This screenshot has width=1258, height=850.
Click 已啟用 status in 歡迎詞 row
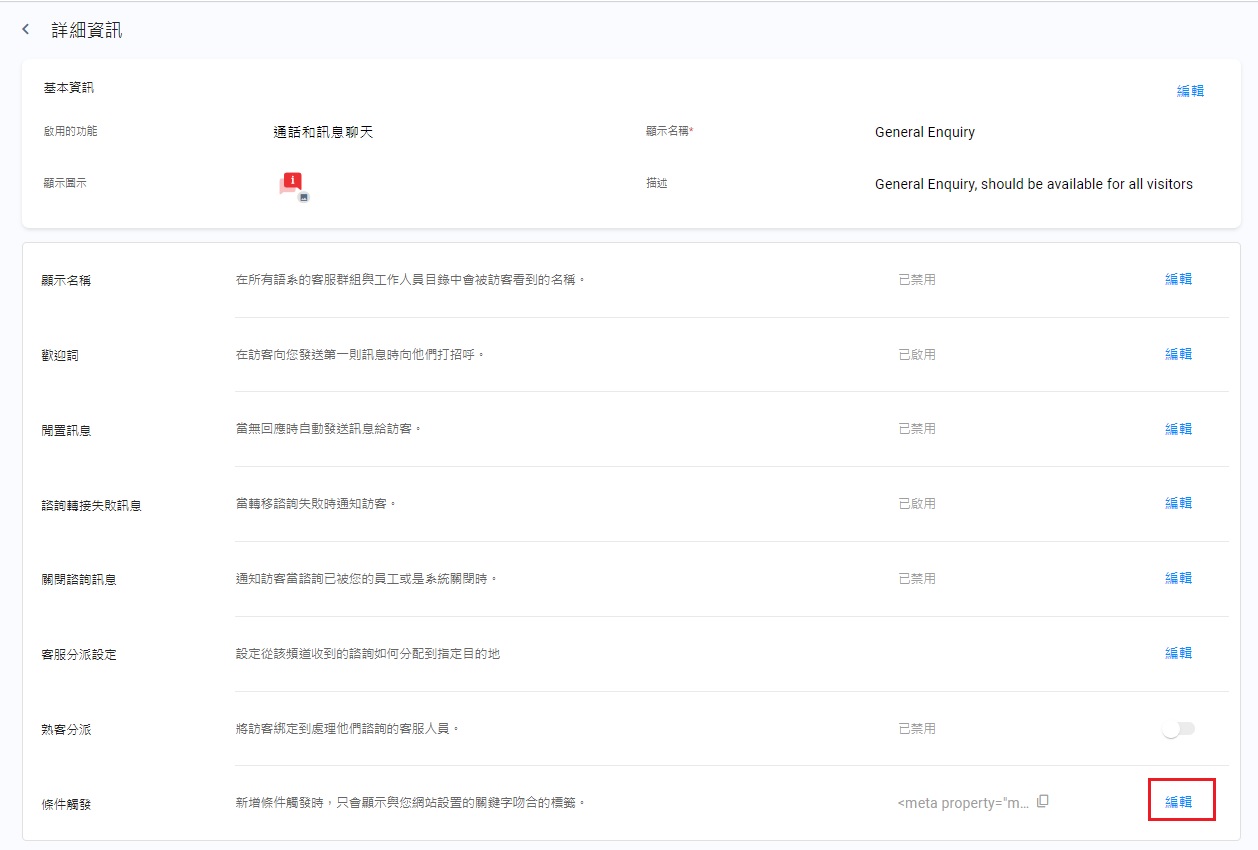917,354
